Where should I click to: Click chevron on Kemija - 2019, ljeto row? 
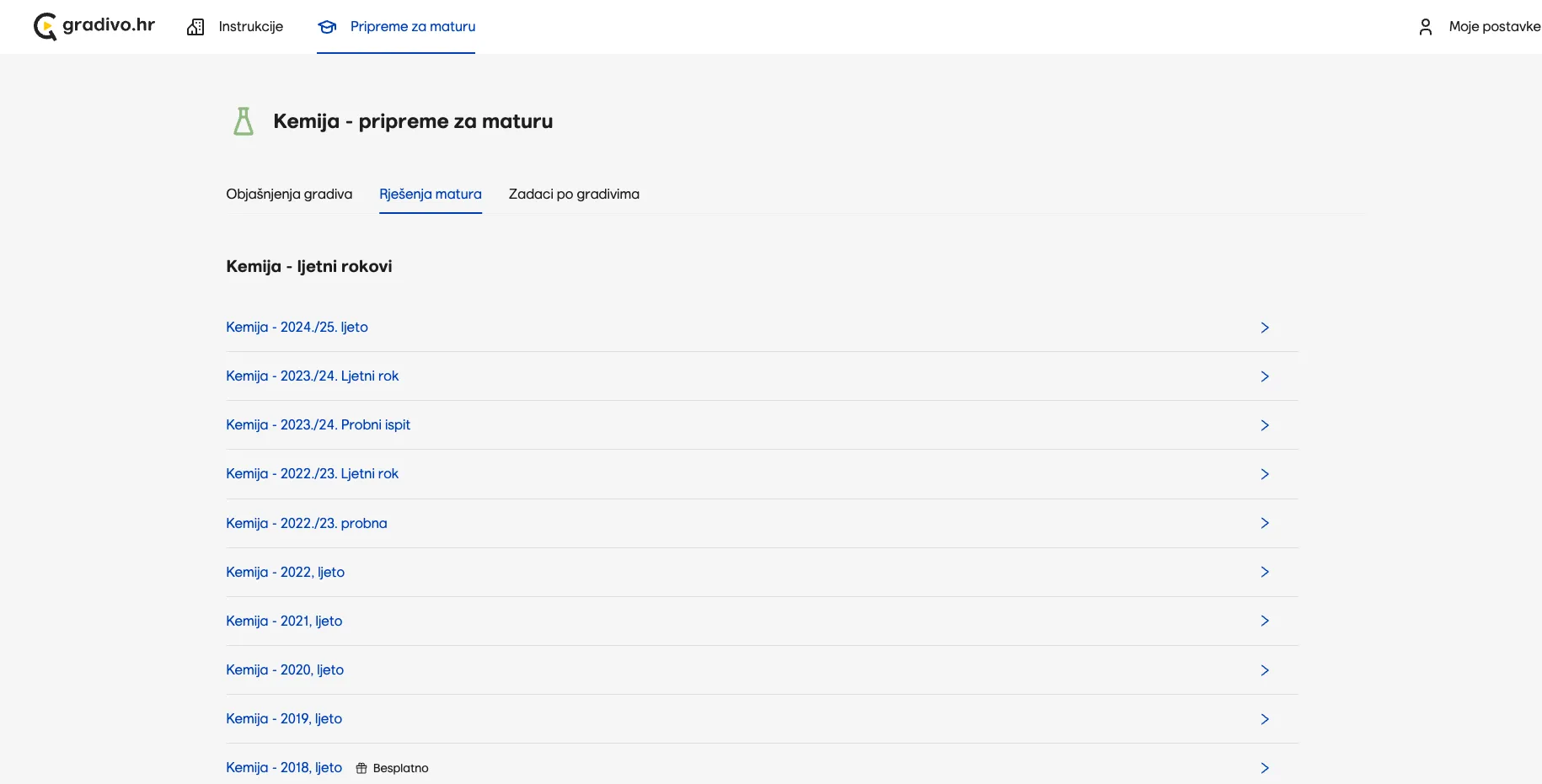[1265, 719]
